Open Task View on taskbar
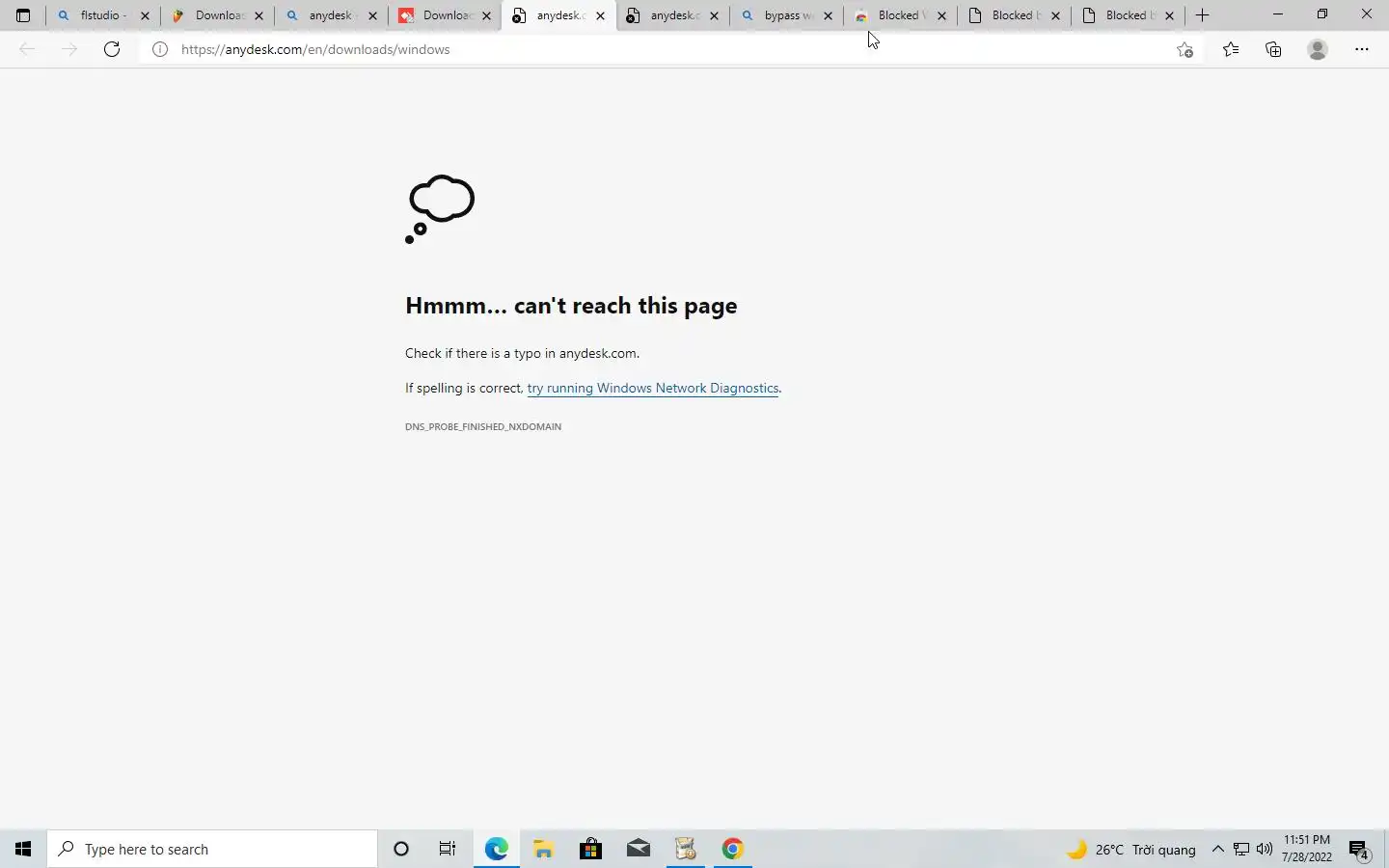The height and width of the screenshot is (868, 1389). 448,849
